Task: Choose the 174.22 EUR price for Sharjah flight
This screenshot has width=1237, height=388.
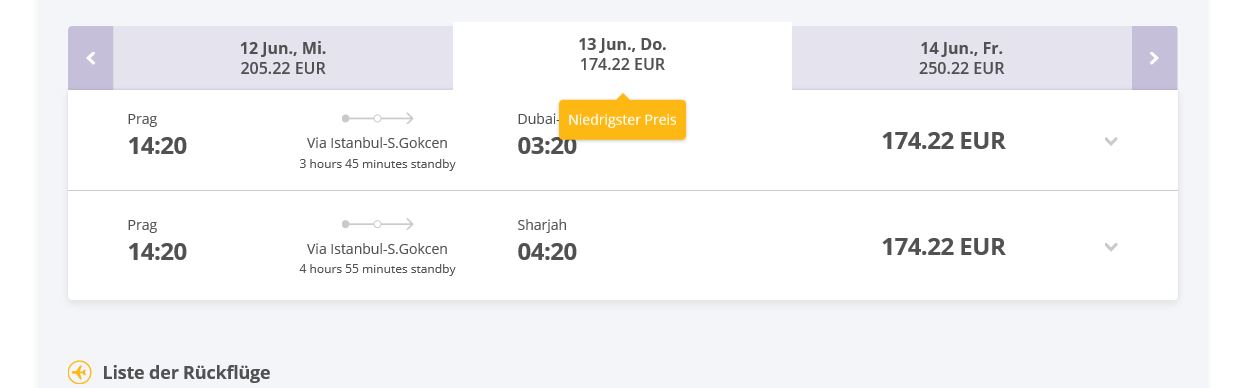Action: [x=943, y=247]
